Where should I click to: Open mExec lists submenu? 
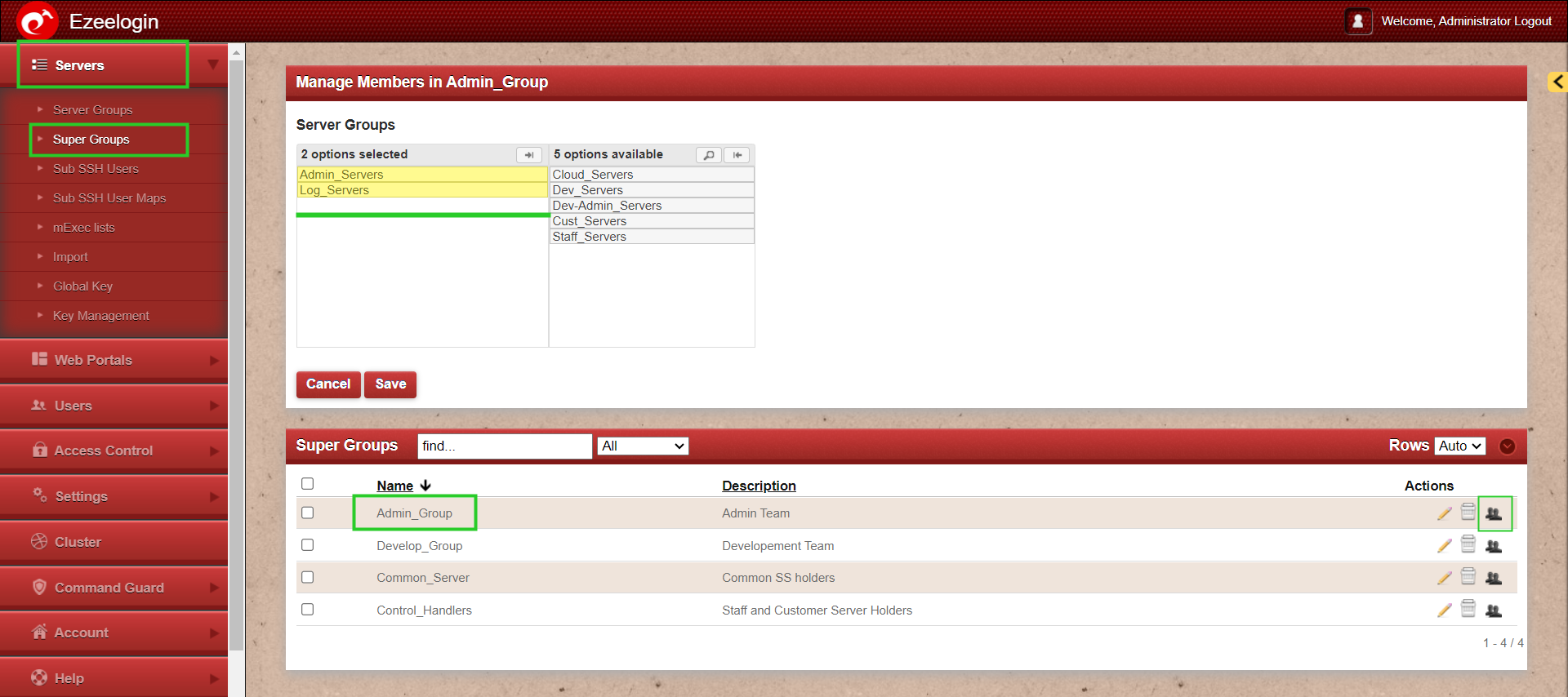click(83, 228)
